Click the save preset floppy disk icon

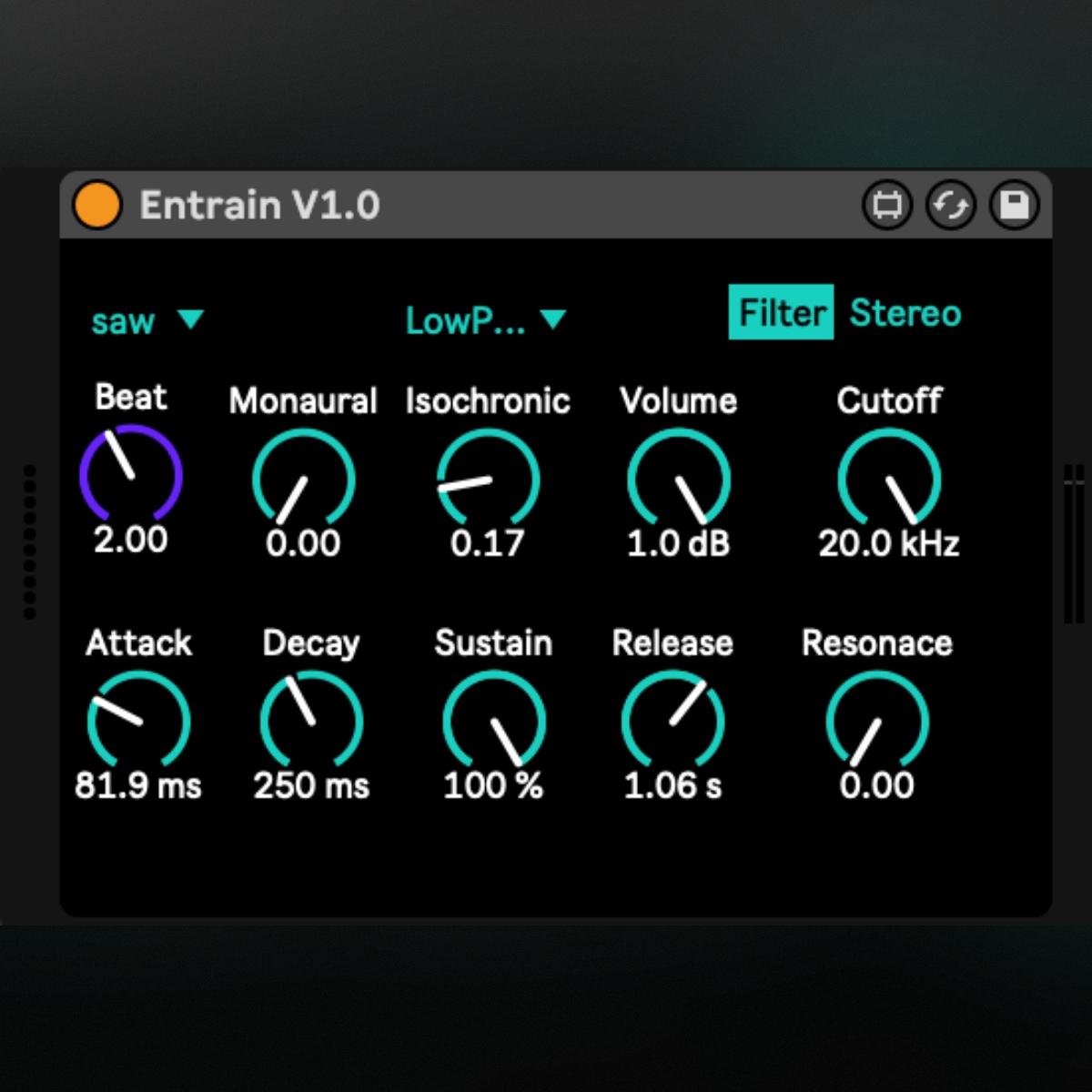1014,205
